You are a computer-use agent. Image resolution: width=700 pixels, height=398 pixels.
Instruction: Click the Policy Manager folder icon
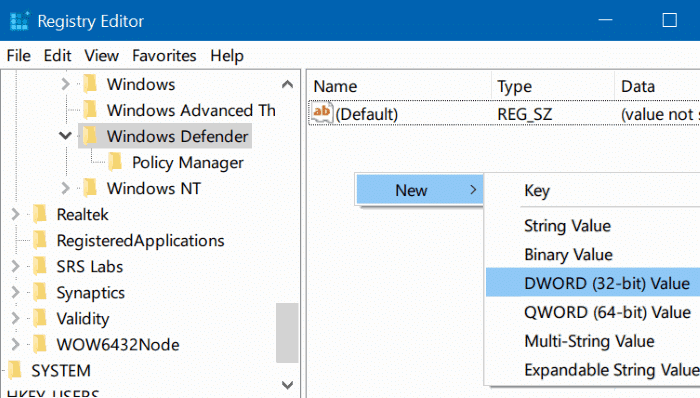coord(115,162)
